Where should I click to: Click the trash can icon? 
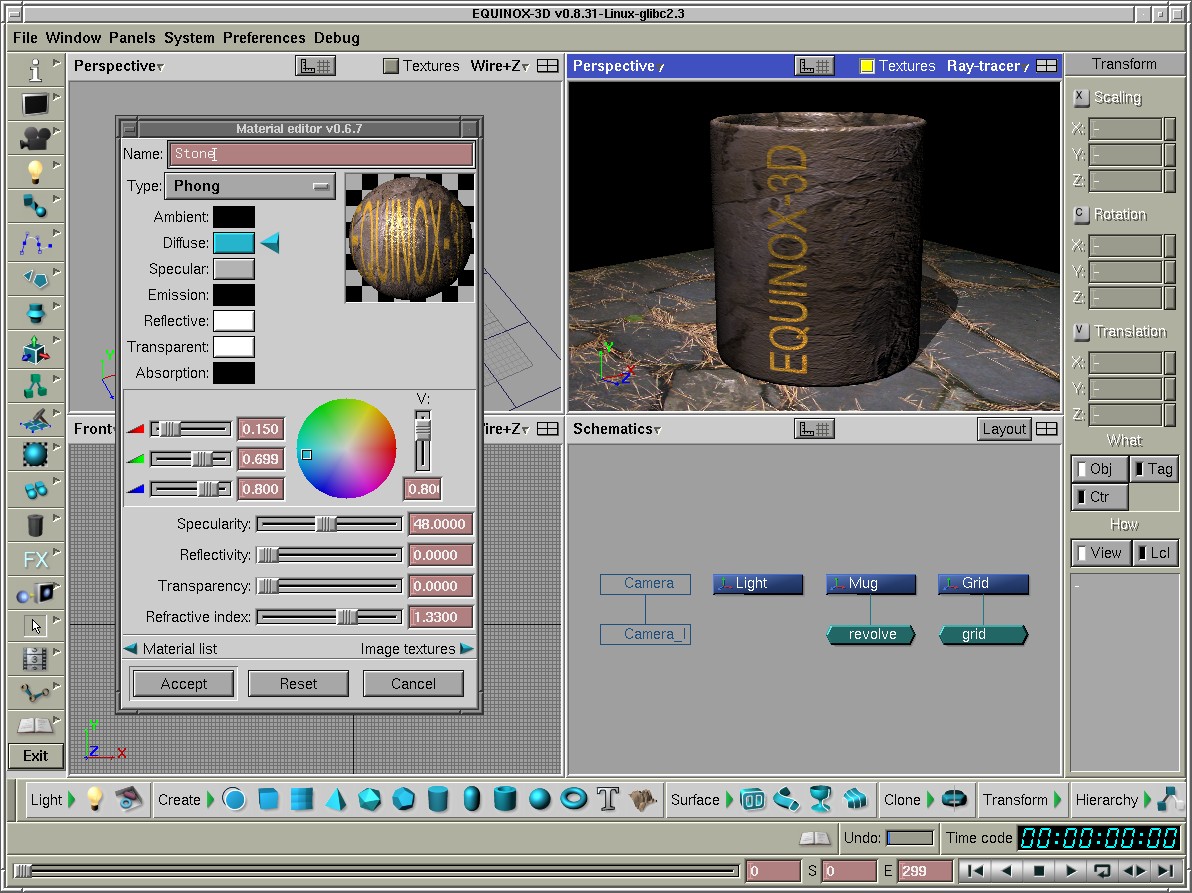pos(35,524)
